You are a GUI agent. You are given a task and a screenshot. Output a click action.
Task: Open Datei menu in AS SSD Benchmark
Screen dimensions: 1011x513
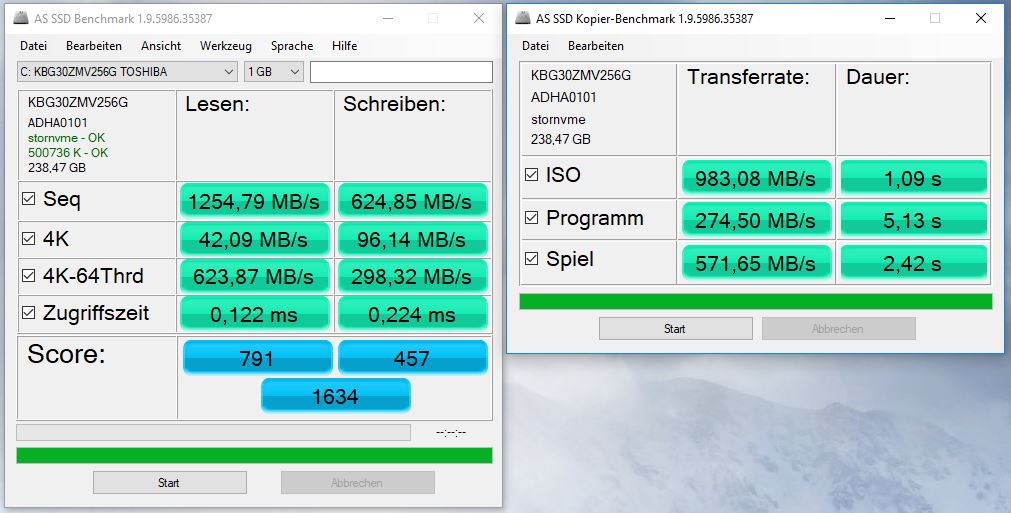tap(34, 46)
